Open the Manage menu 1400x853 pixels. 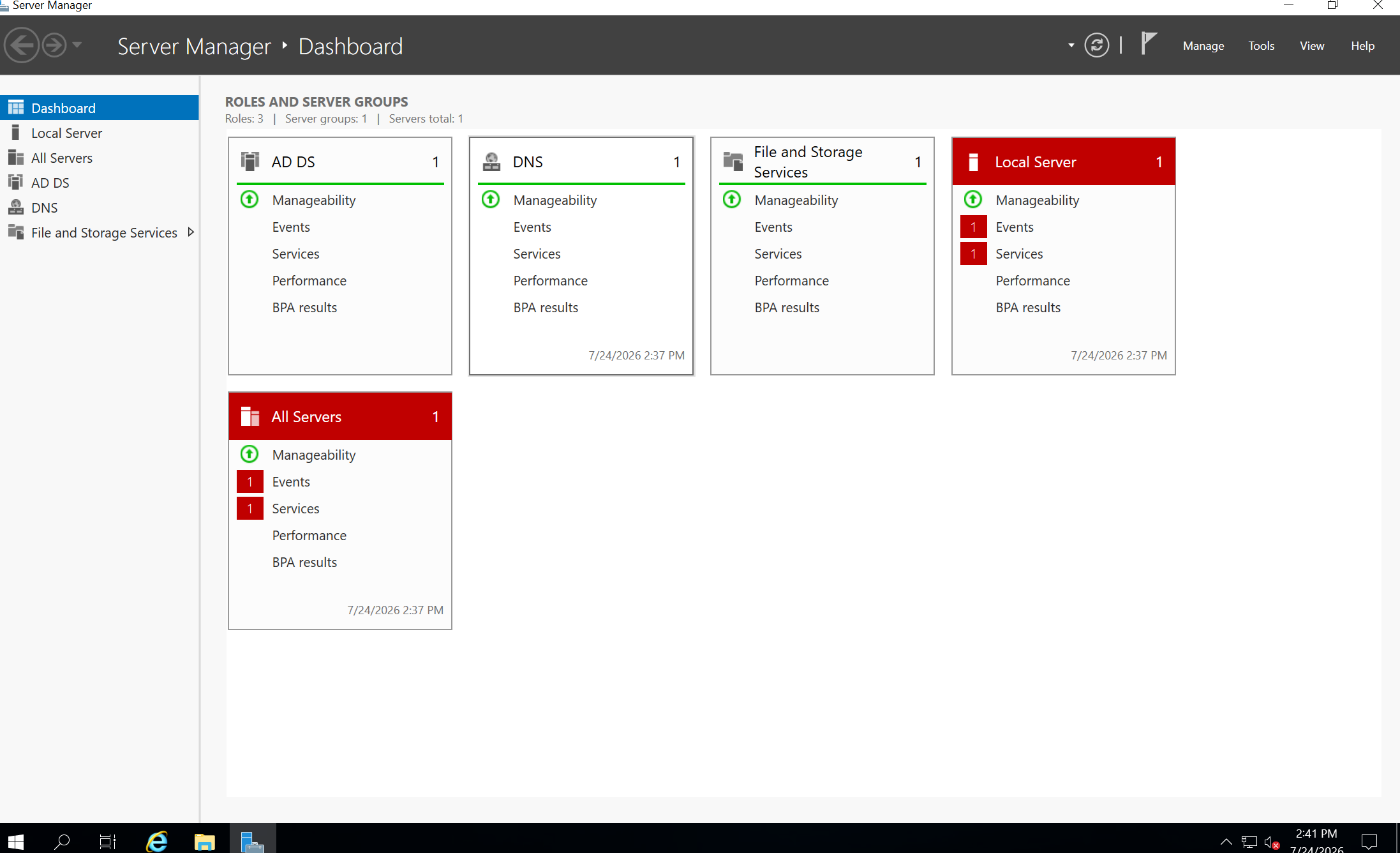pyautogui.click(x=1203, y=46)
